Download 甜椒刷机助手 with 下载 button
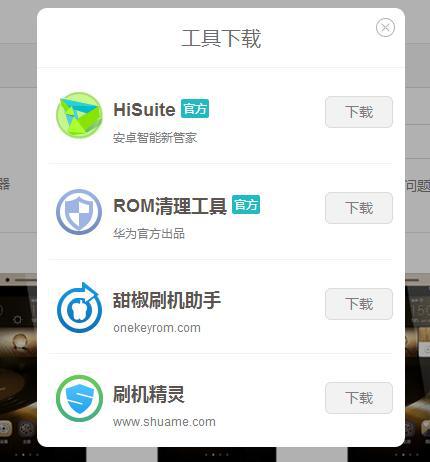 pos(359,304)
